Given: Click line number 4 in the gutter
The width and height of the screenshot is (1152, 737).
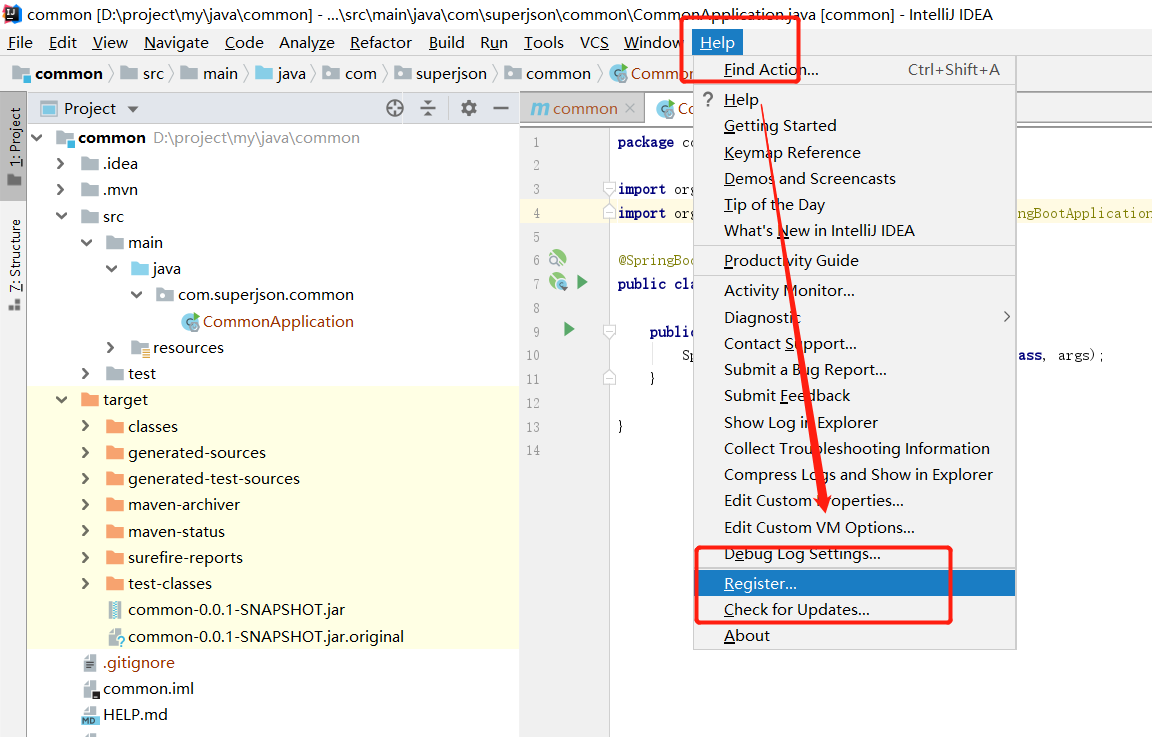Looking at the screenshot, I should click(x=536, y=213).
